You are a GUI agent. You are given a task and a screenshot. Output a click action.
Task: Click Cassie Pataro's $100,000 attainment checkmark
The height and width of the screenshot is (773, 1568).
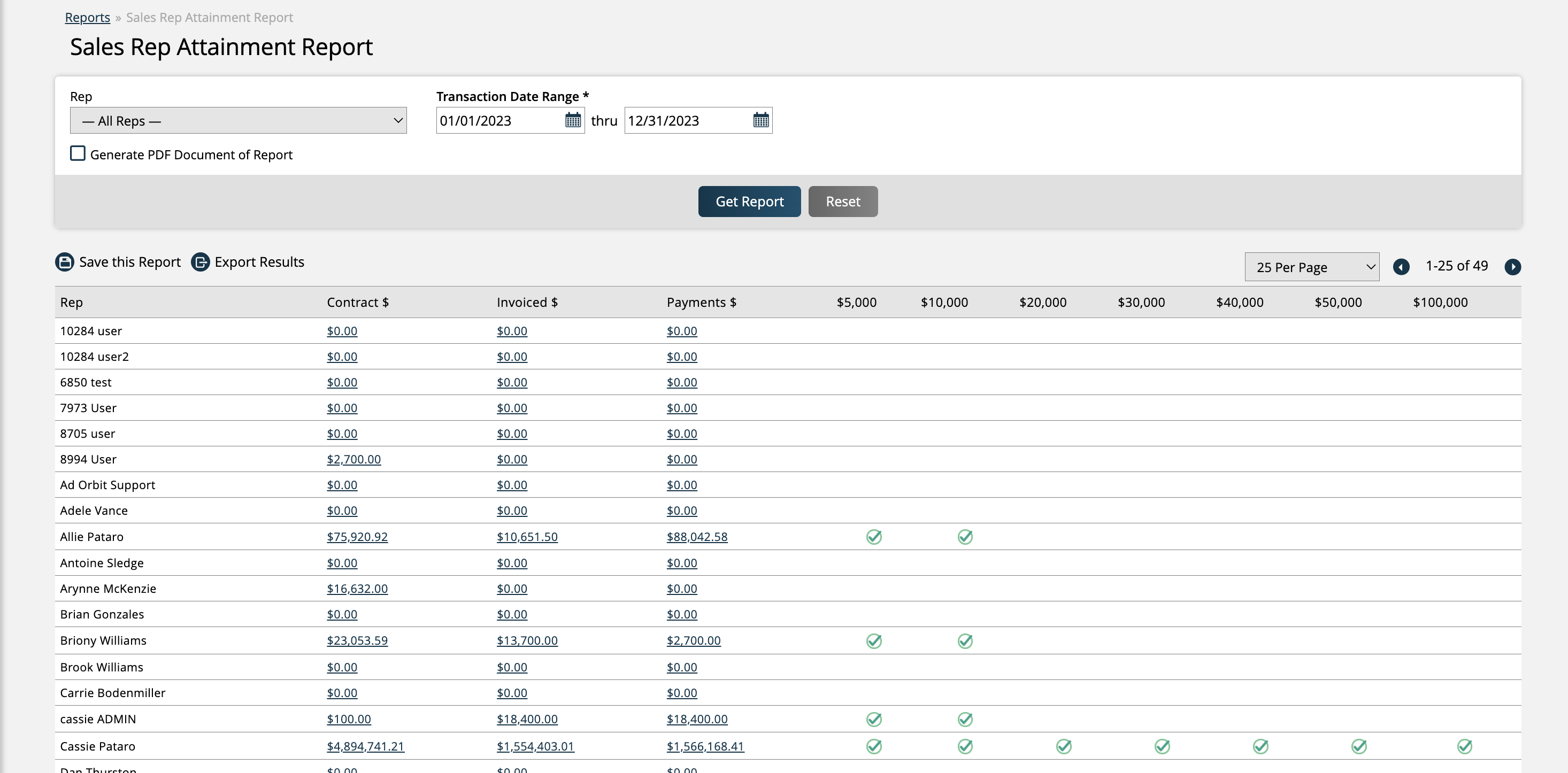click(1464, 746)
